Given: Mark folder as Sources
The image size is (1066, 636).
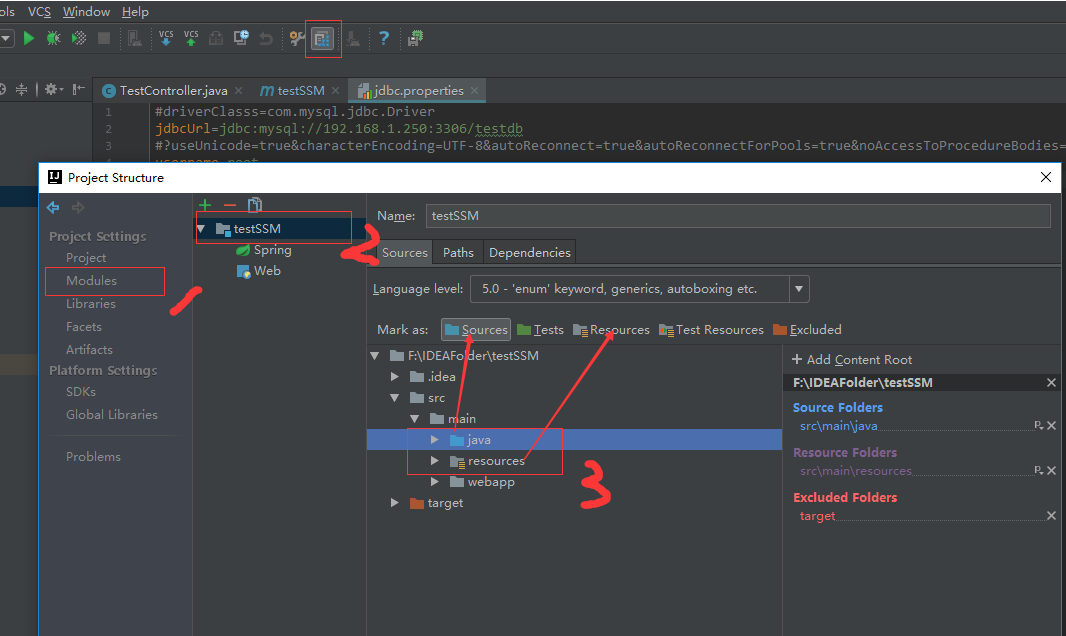Looking at the screenshot, I should 476,330.
